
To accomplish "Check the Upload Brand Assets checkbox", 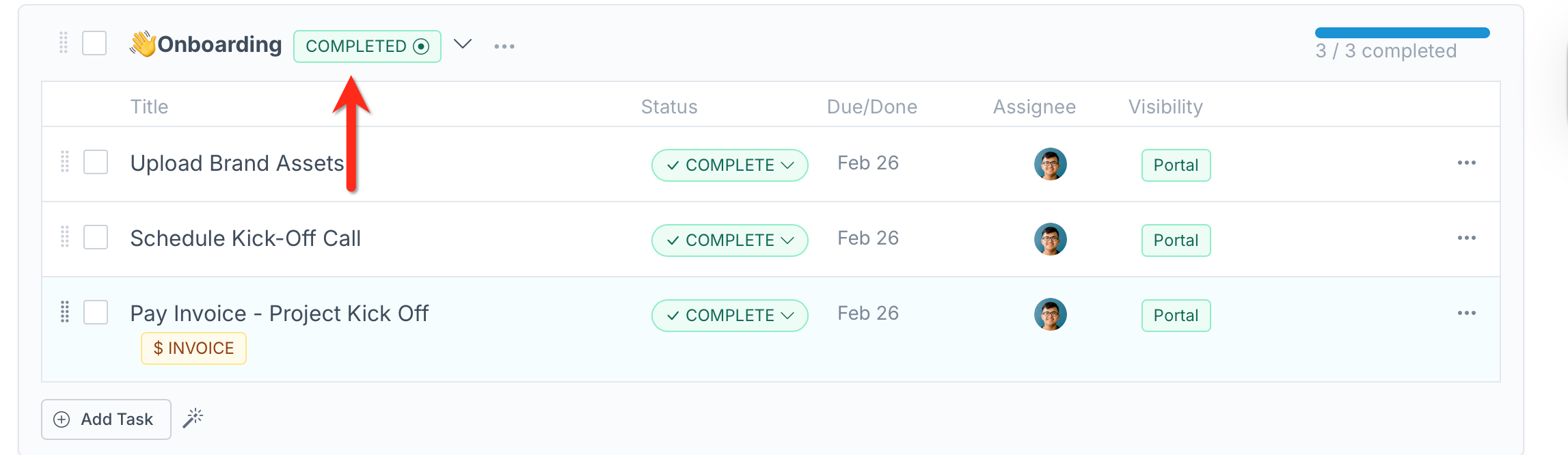I will tap(96, 163).
